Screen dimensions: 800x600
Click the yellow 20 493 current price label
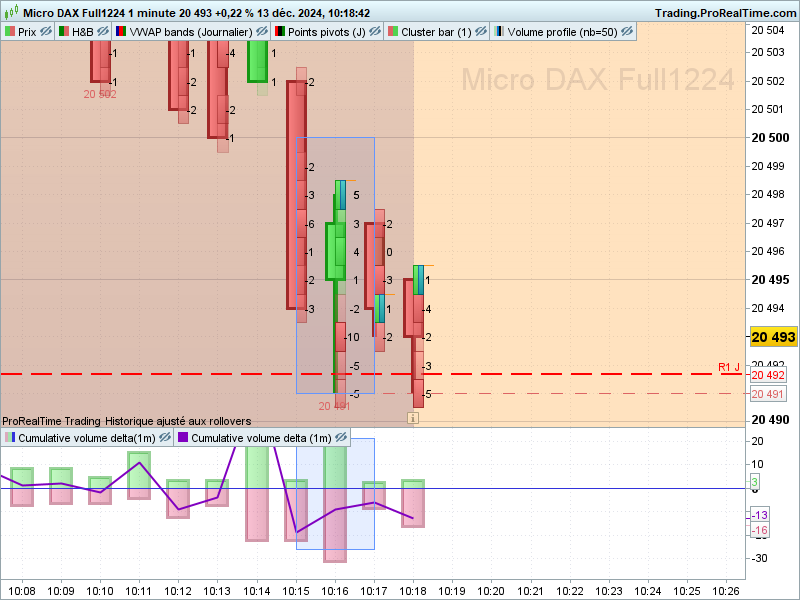[773, 337]
